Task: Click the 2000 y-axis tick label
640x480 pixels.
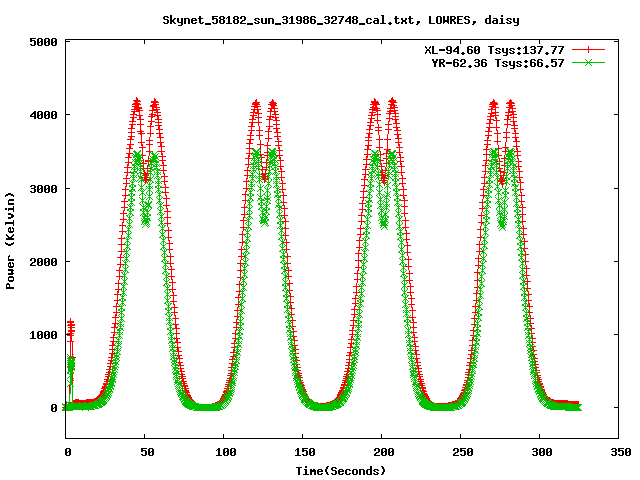Action: click(43, 262)
